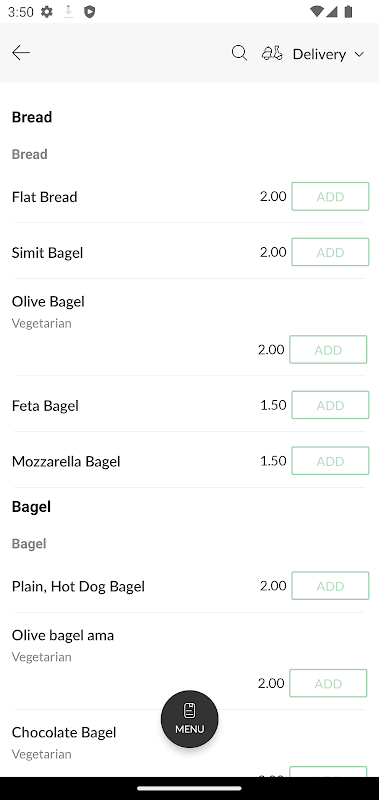379x800 pixels.
Task: Add Mozzarella Bagel to order
Action: (x=330, y=461)
